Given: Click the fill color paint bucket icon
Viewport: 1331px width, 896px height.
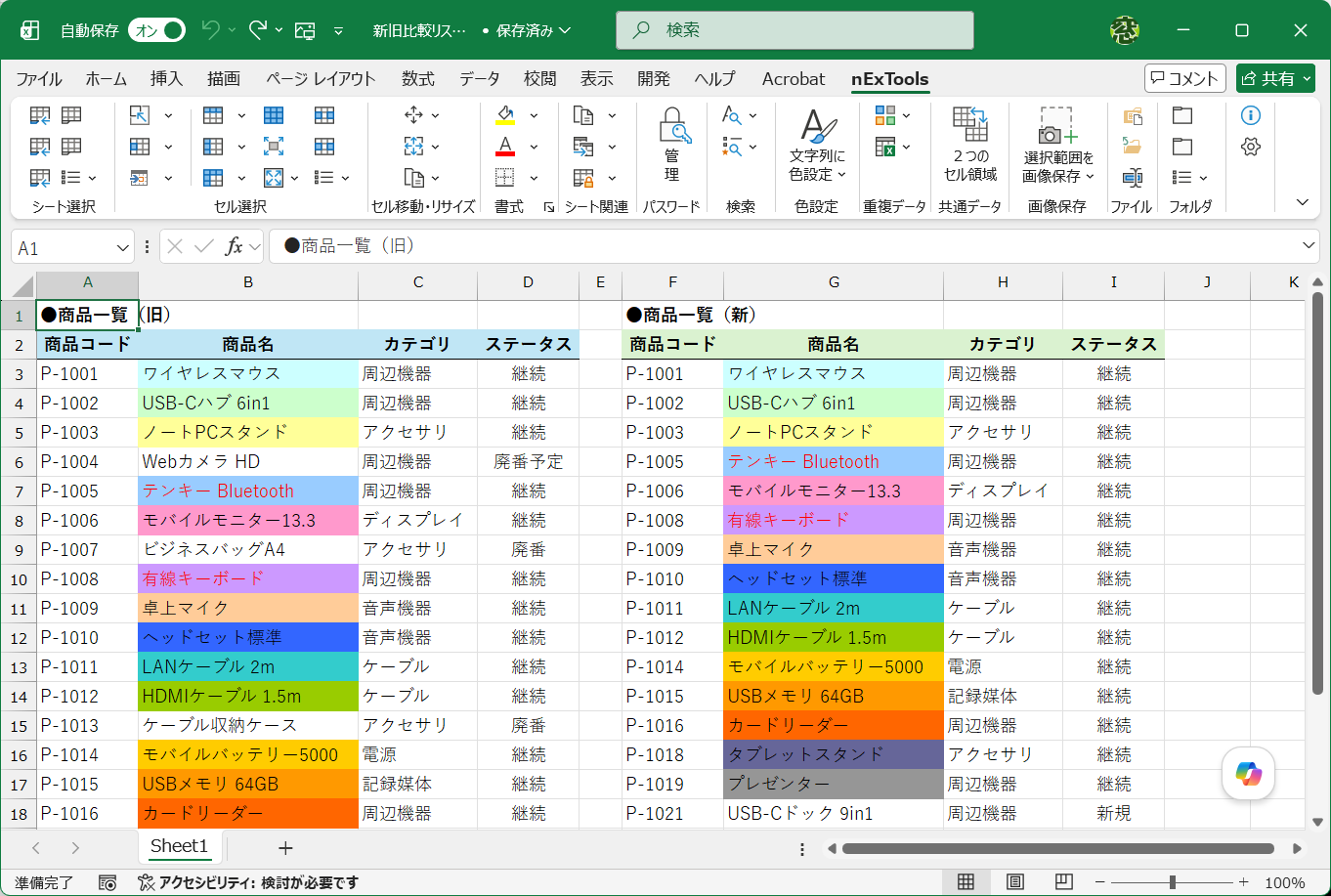Looking at the screenshot, I should click(505, 115).
